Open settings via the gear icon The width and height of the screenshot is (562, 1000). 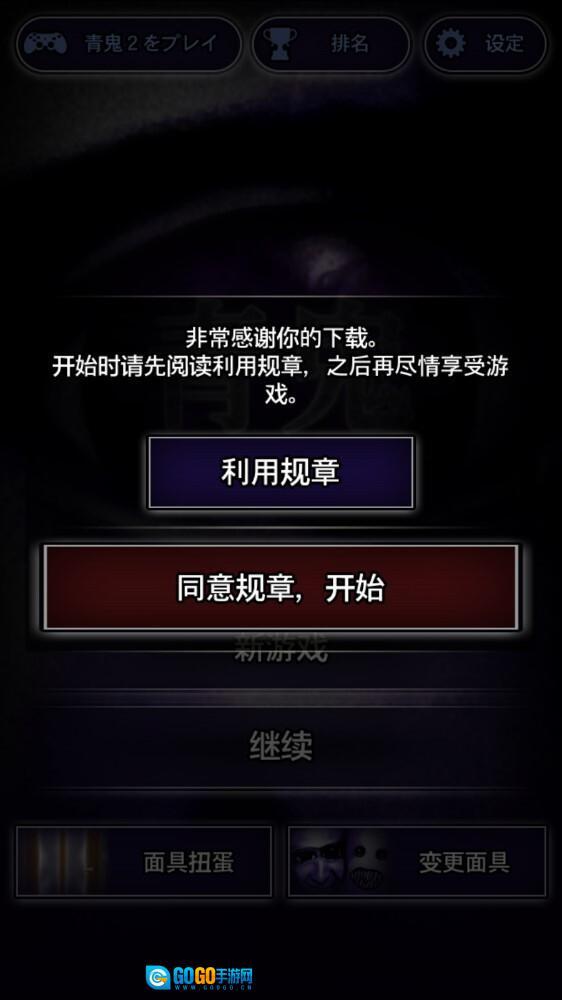pyautogui.click(x=451, y=43)
